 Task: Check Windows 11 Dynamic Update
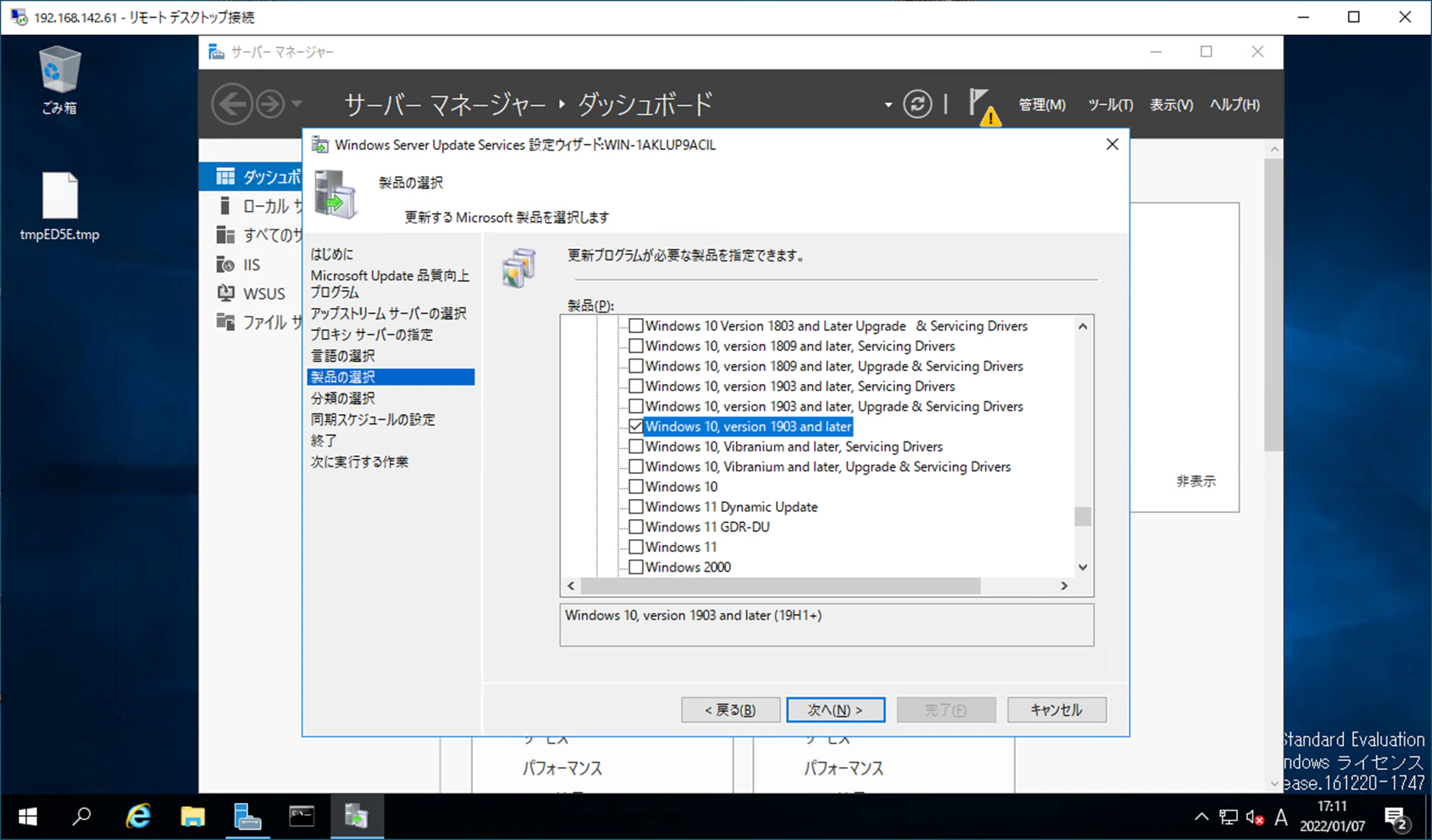[x=636, y=507]
